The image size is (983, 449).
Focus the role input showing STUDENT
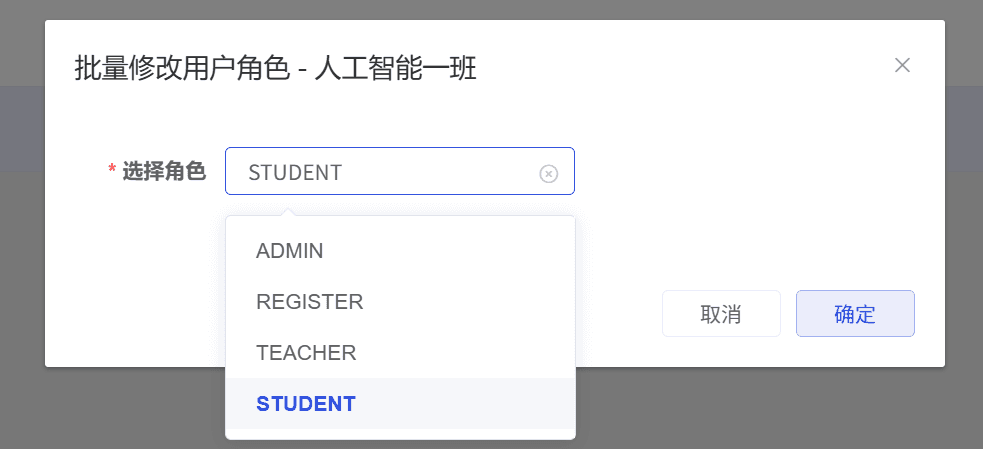[380, 172]
